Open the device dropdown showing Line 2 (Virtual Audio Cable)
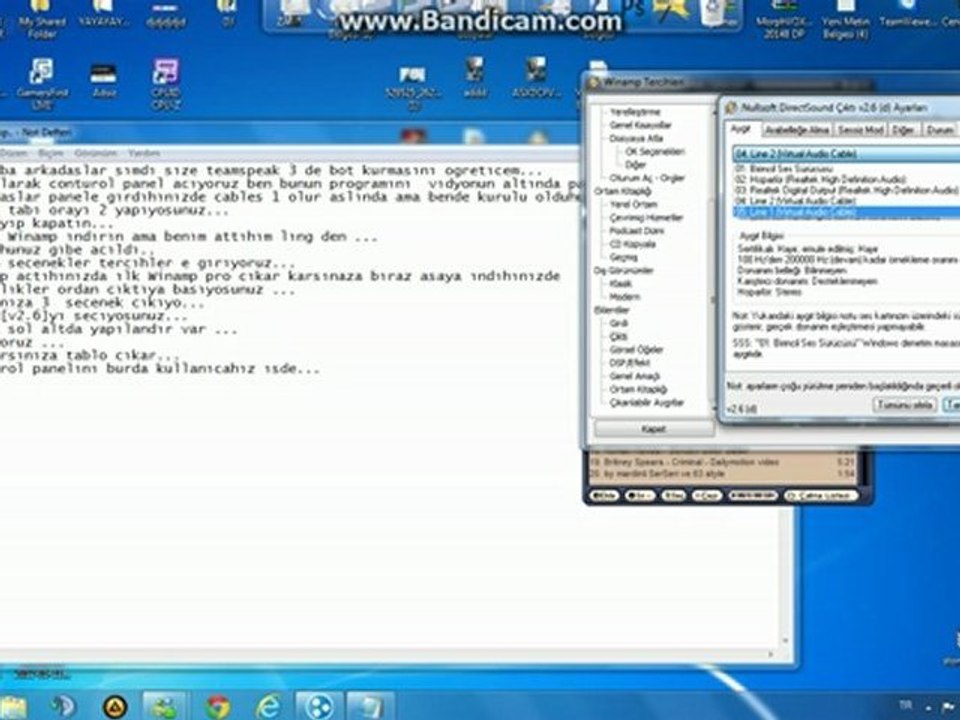This screenshot has height=720, width=960. tap(846, 154)
